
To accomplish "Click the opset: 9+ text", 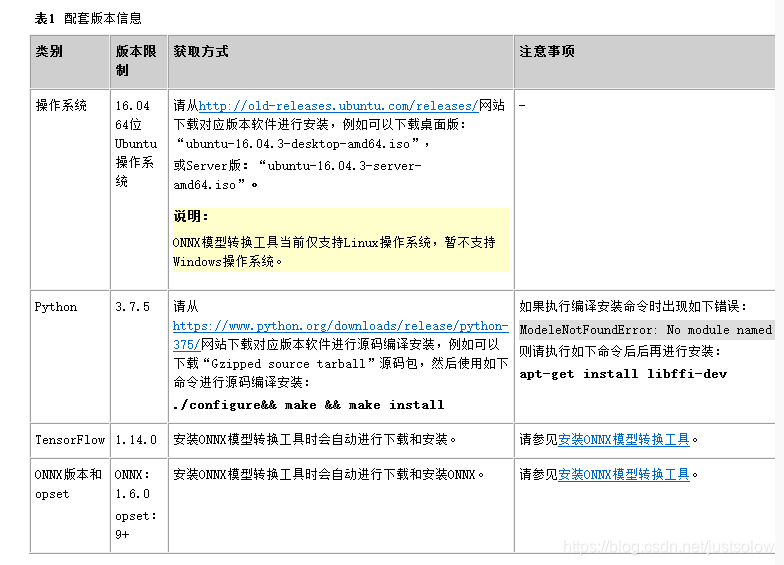I will click(x=136, y=525).
